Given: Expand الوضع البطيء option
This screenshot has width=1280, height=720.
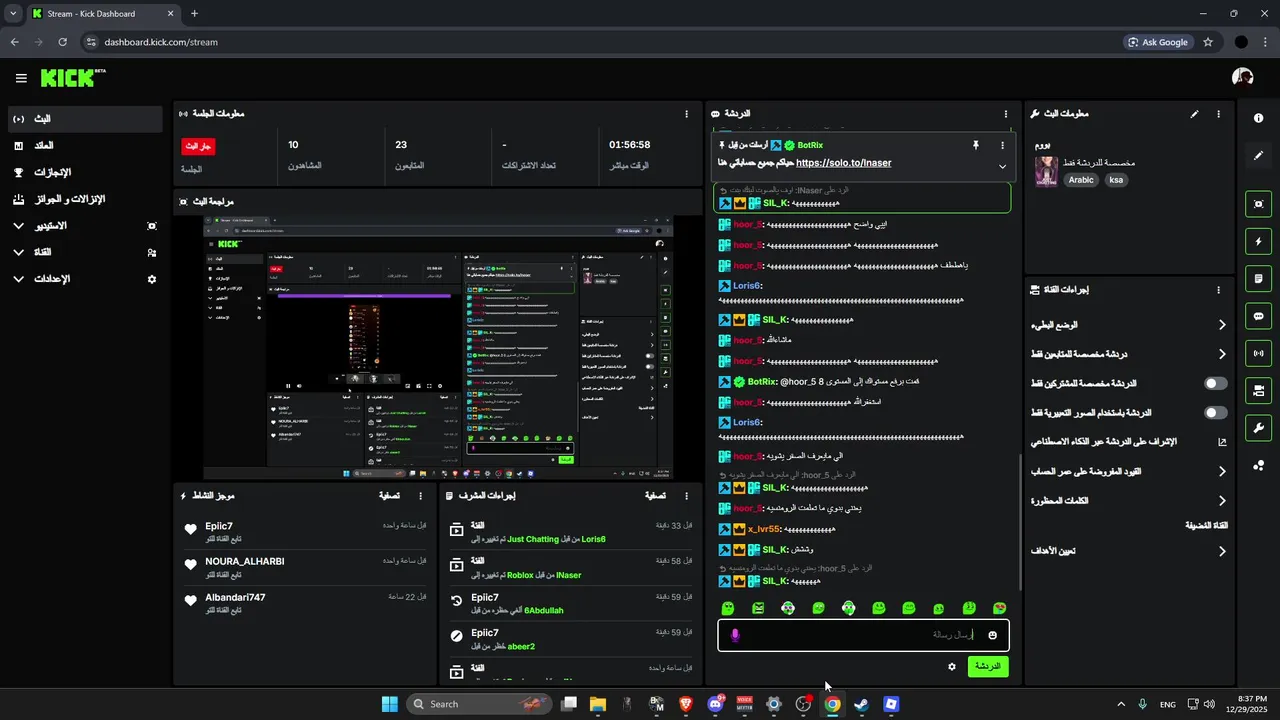Looking at the screenshot, I should pyautogui.click(x=1129, y=325).
